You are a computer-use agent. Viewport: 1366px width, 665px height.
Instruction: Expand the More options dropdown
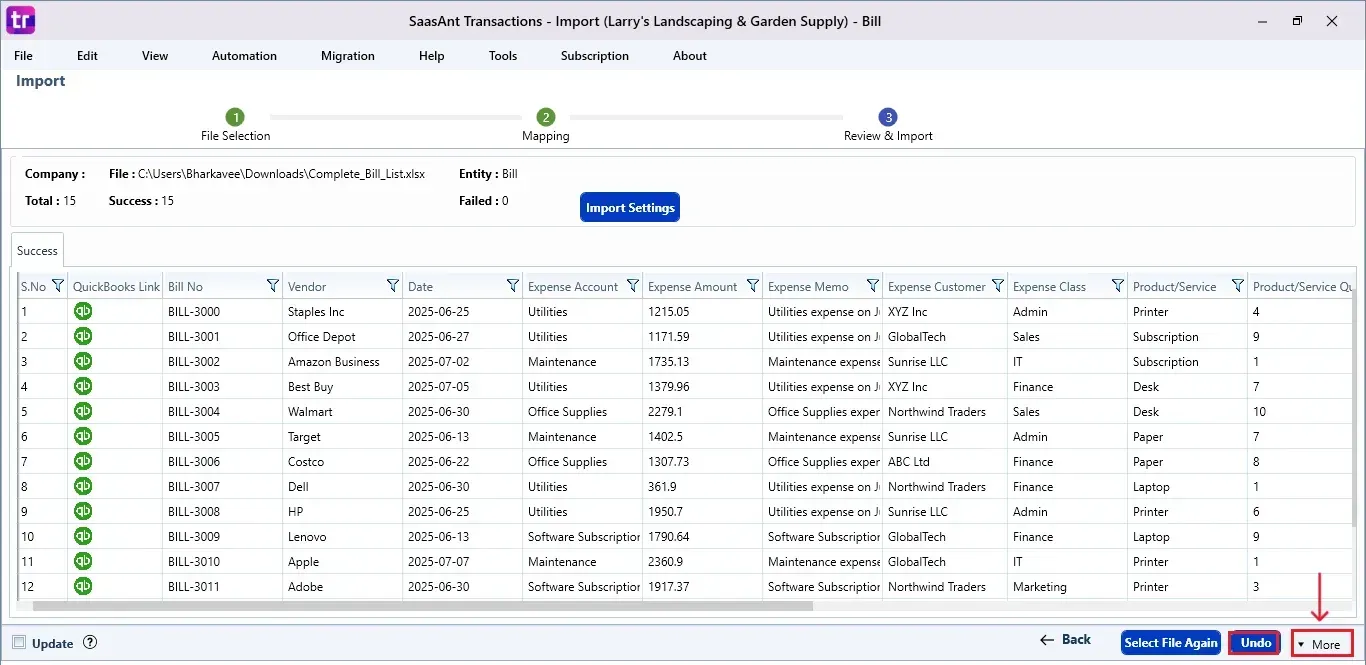tap(1322, 644)
